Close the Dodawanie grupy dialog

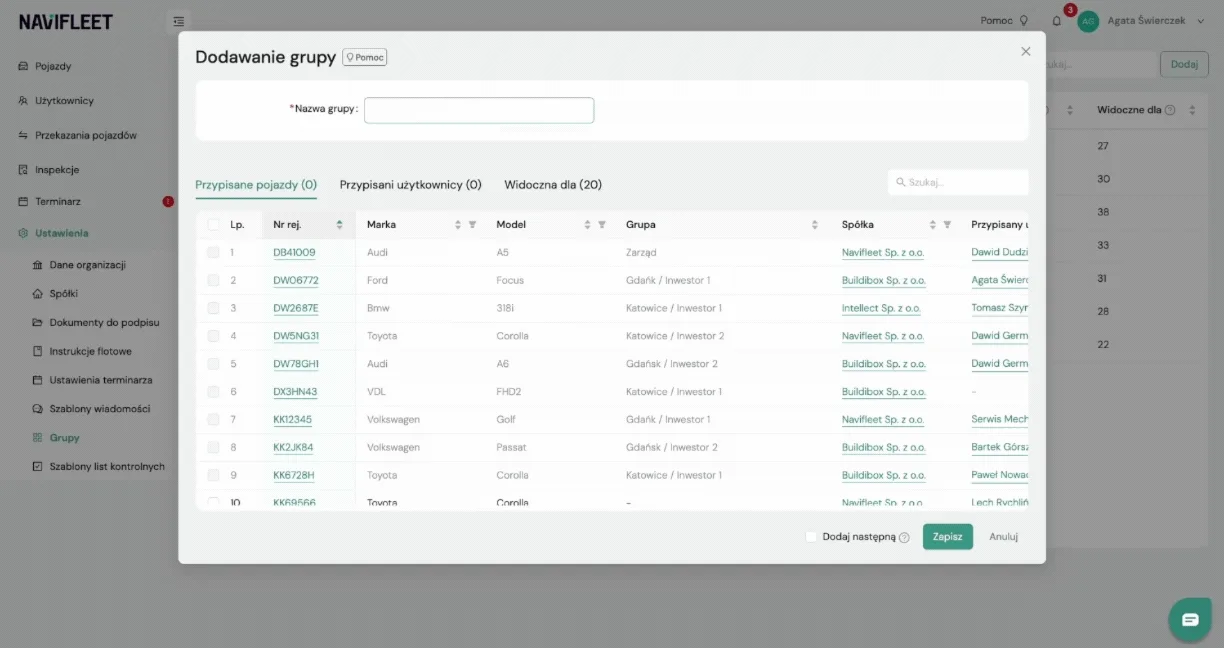1025,51
